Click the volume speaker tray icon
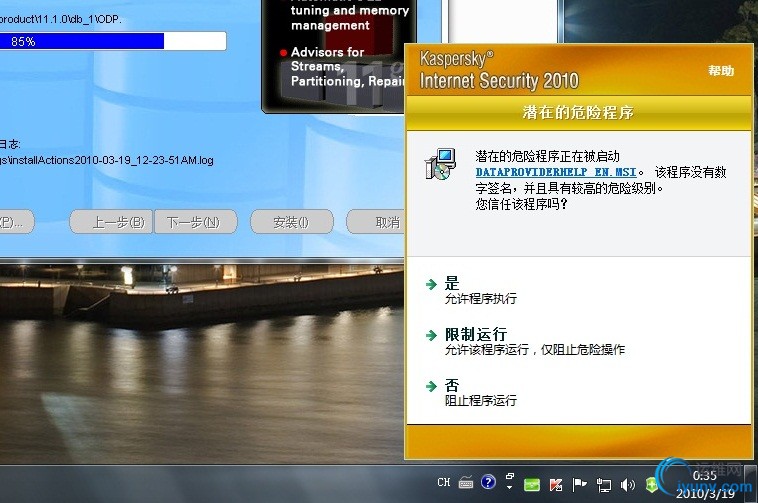This screenshot has height=503, width=758. (x=627, y=485)
